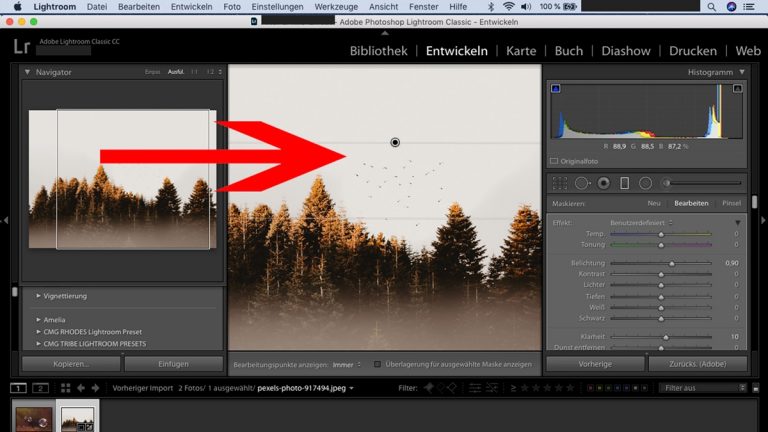Click the Kopieren... button
This screenshot has height=432, width=768.
click(71, 364)
